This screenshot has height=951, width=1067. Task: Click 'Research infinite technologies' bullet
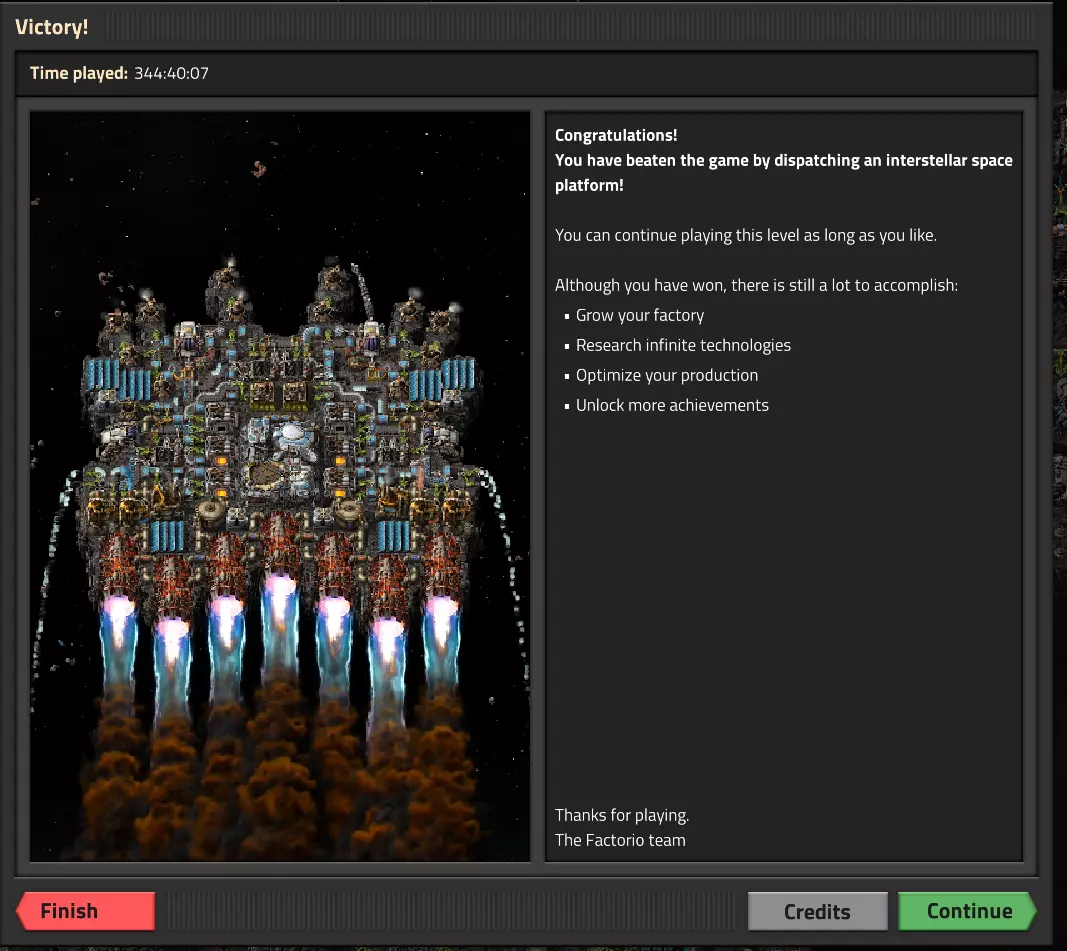[x=683, y=346]
